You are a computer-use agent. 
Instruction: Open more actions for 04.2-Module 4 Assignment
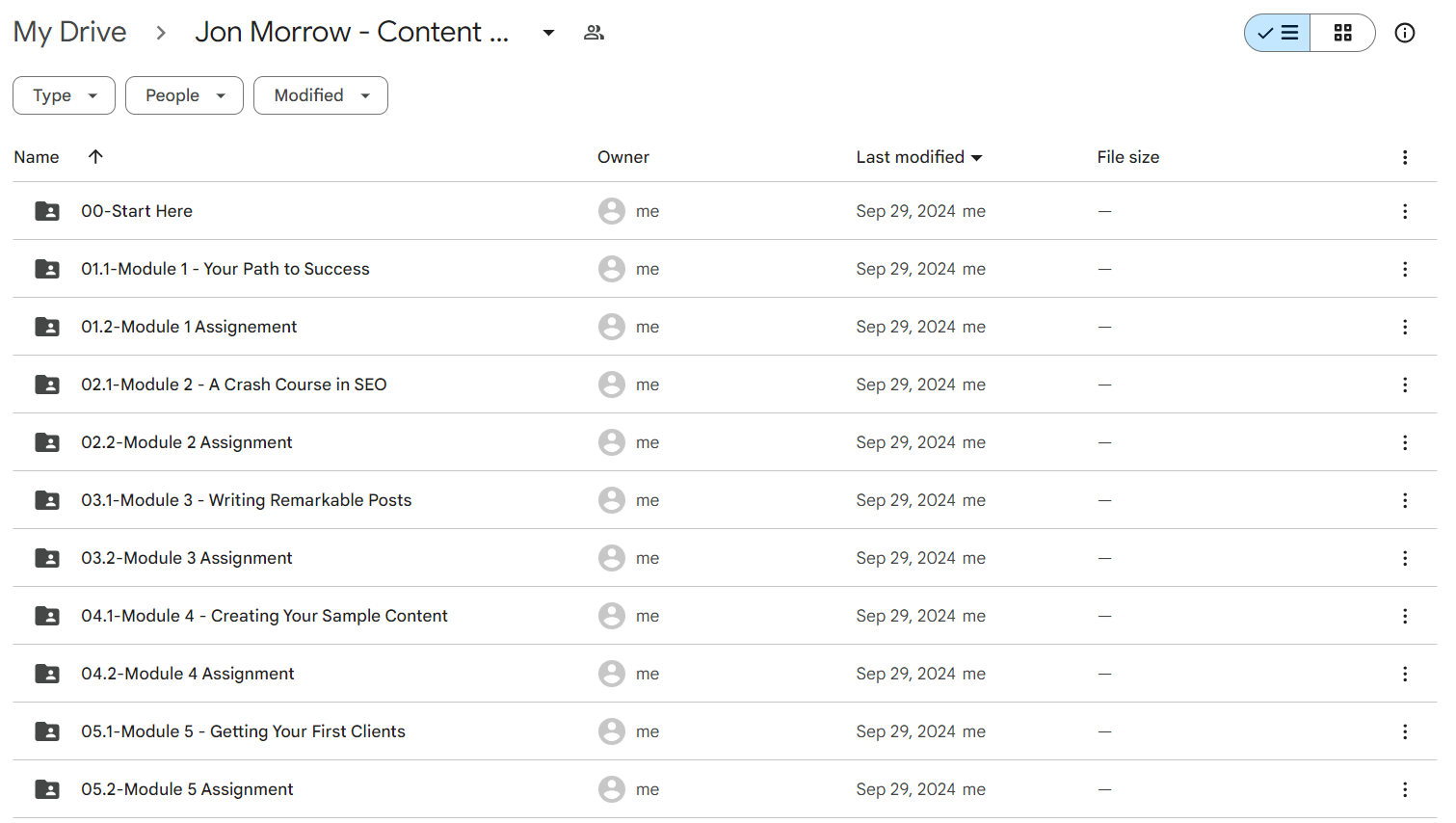click(x=1405, y=674)
